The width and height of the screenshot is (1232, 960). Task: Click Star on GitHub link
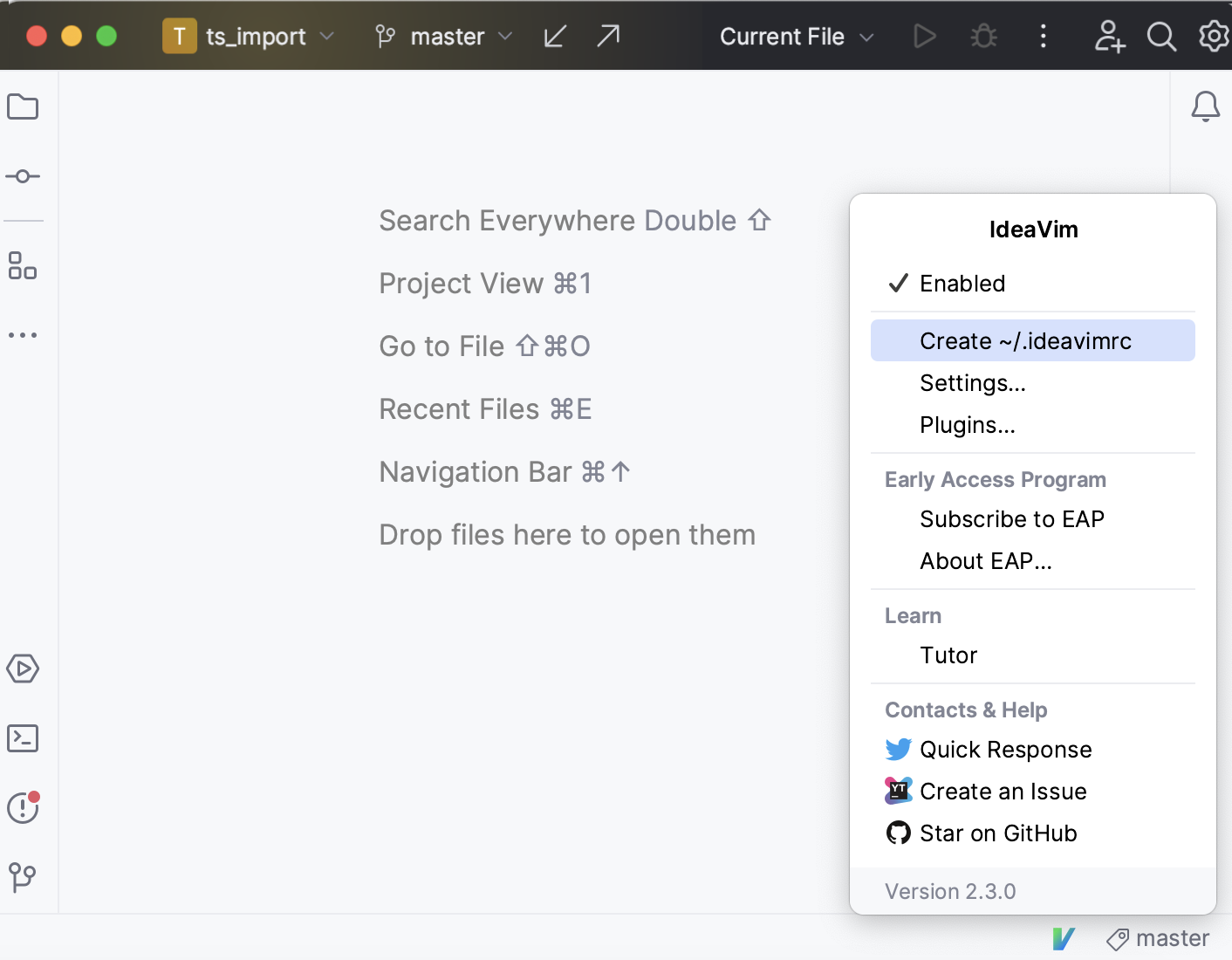998,833
